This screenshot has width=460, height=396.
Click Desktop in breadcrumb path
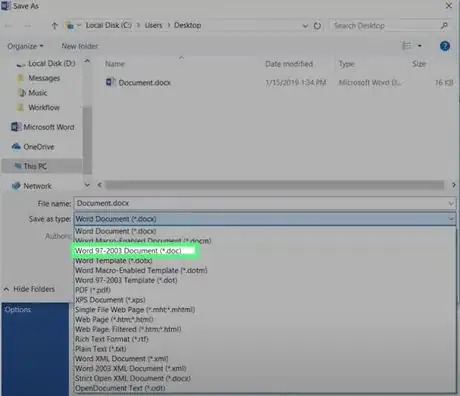pos(187,25)
